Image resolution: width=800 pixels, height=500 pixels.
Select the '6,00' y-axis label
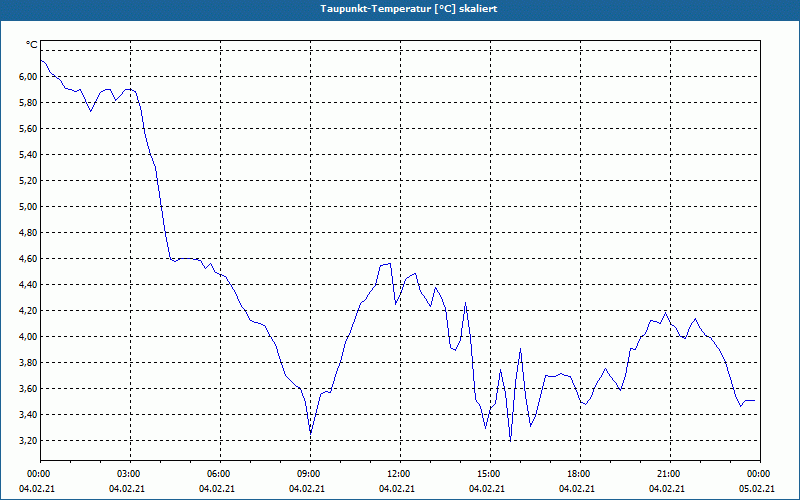point(29,77)
